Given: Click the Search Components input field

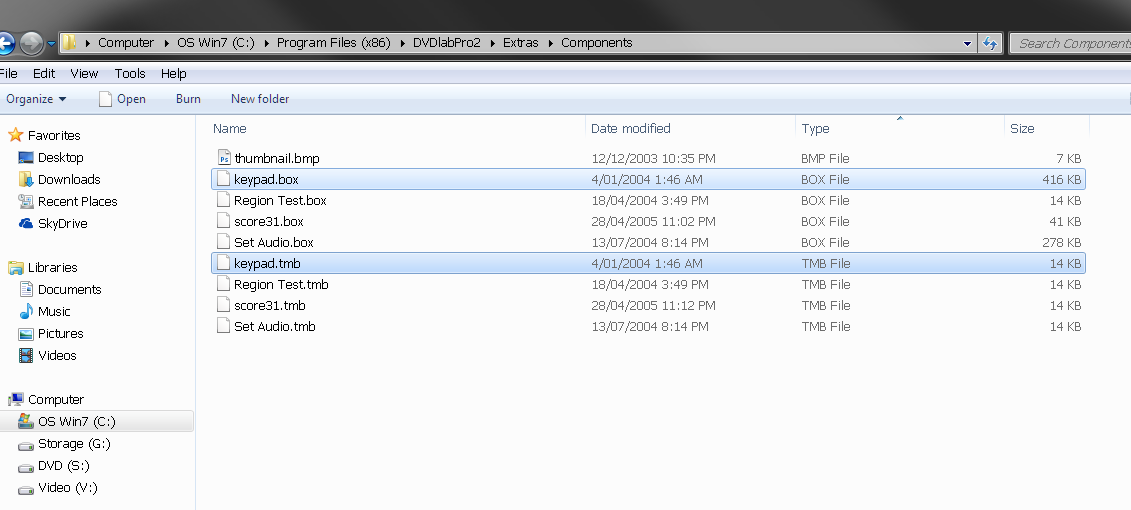Looking at the screenshot, I should (x=1070, y=43).
